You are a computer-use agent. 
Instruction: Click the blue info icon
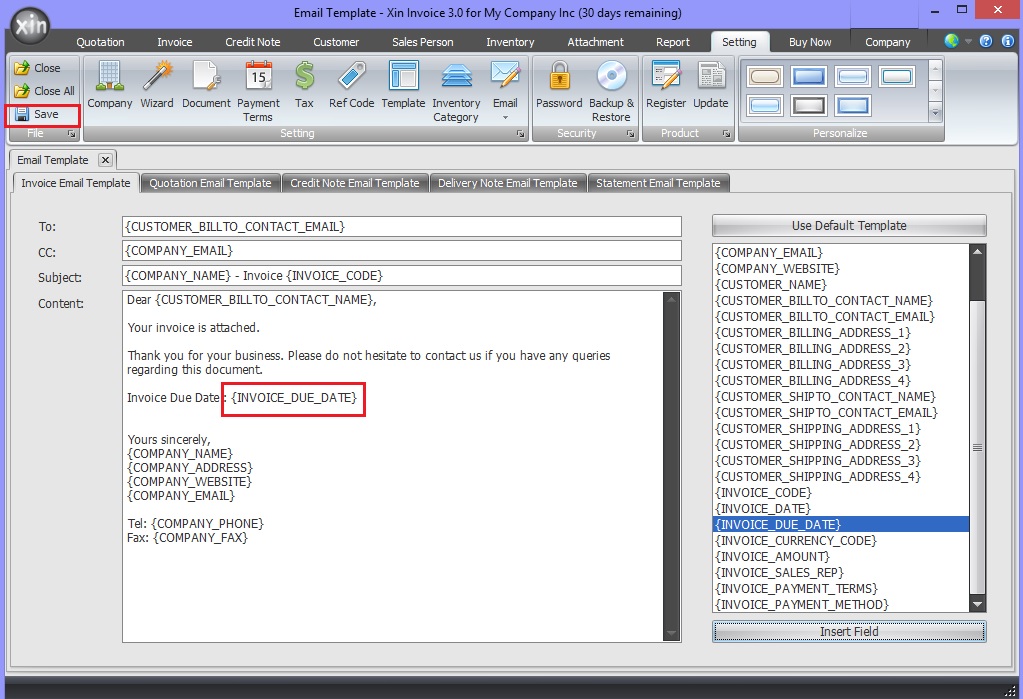1007,41
